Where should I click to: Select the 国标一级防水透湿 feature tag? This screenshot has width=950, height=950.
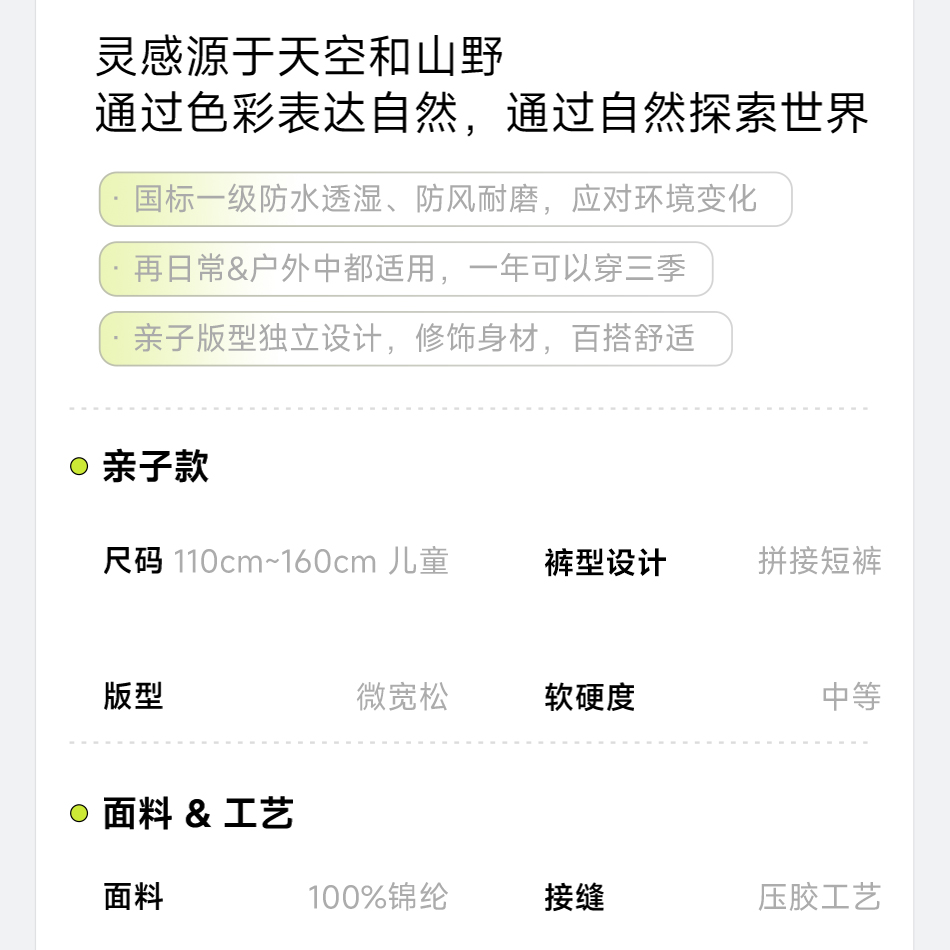445,199
